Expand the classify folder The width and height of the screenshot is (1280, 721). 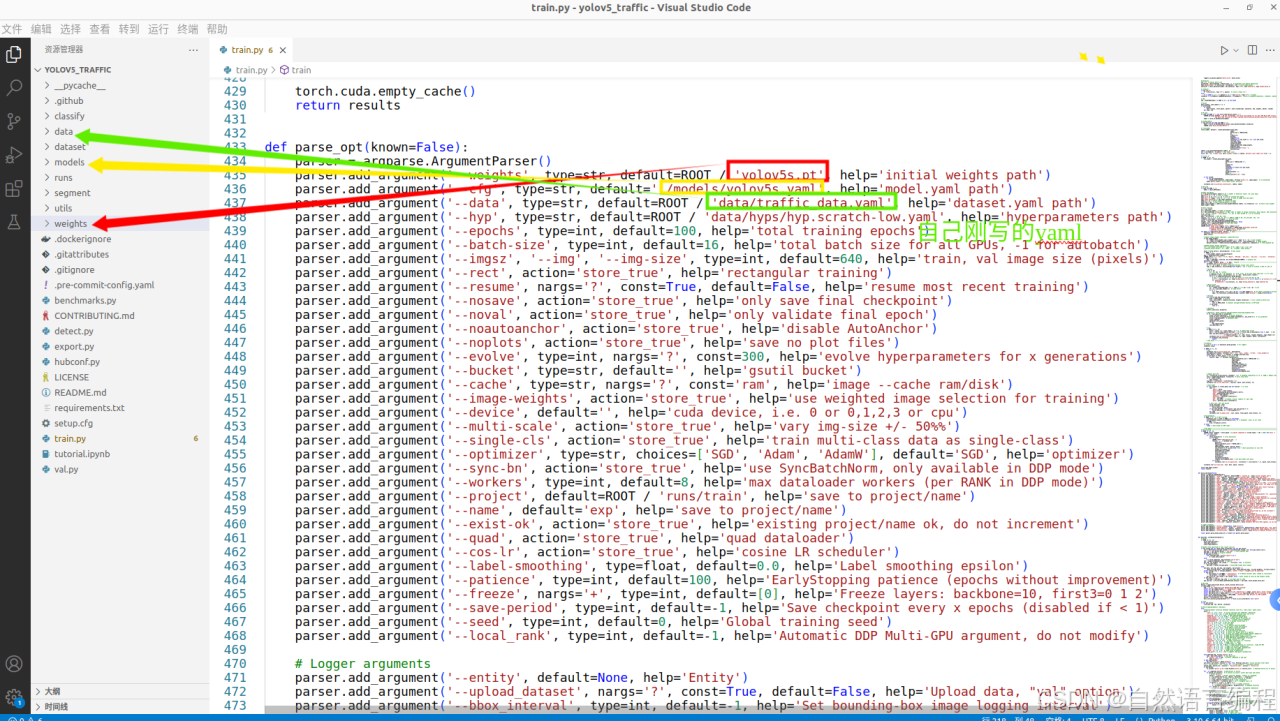click(120, 116)
